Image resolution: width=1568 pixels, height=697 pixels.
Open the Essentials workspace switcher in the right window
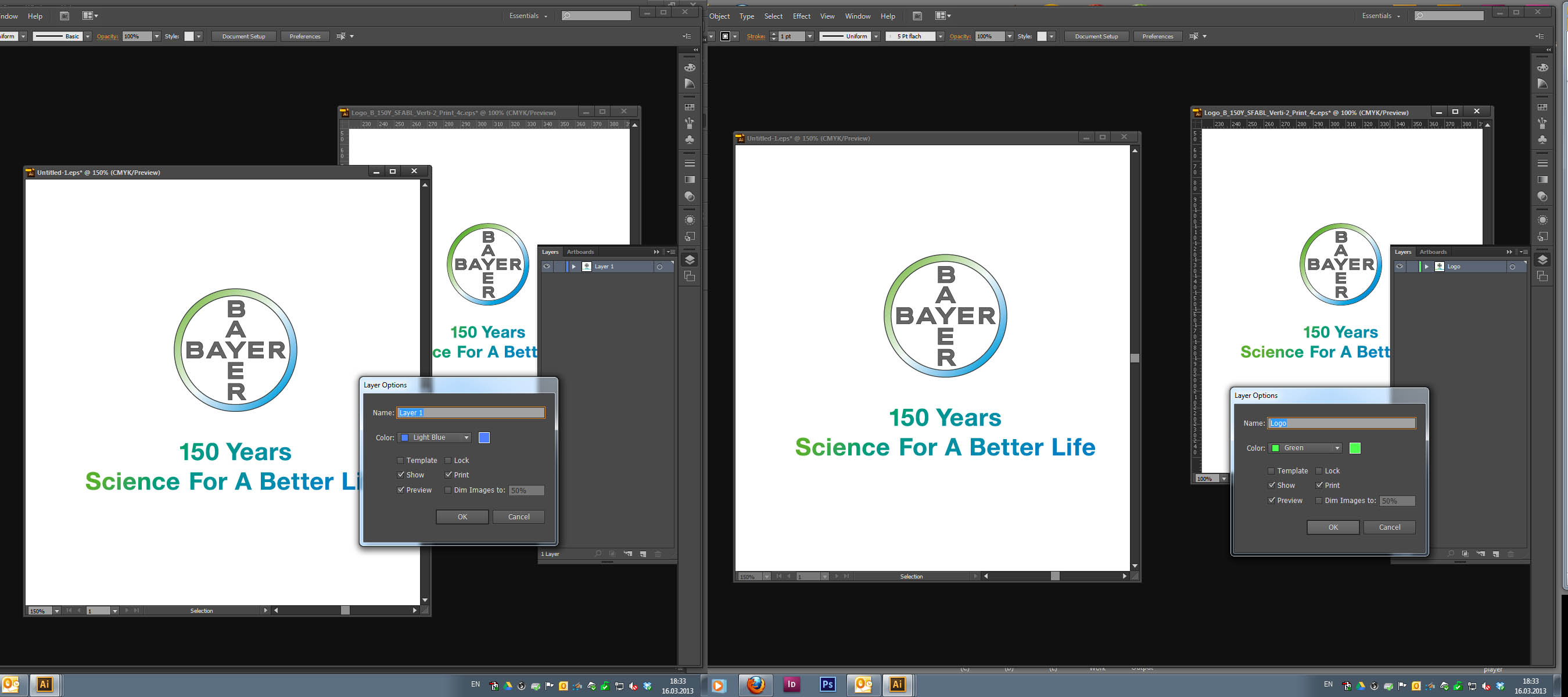pos(1381,16)
